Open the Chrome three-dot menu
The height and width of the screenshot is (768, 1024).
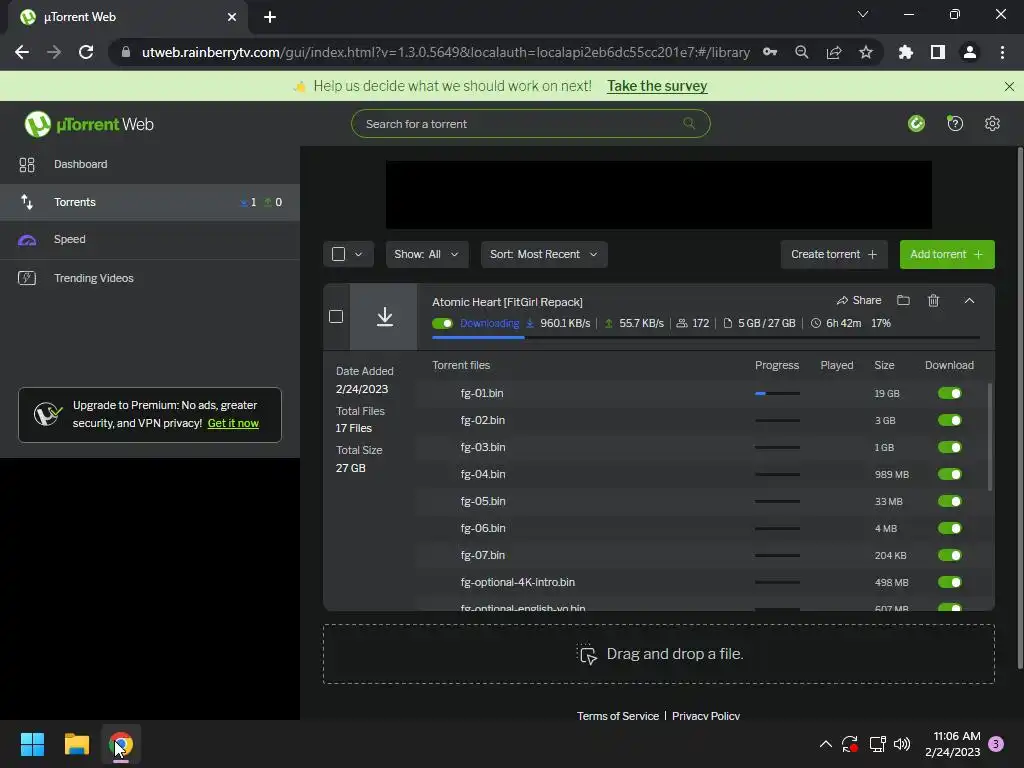tap(1002, 52)
